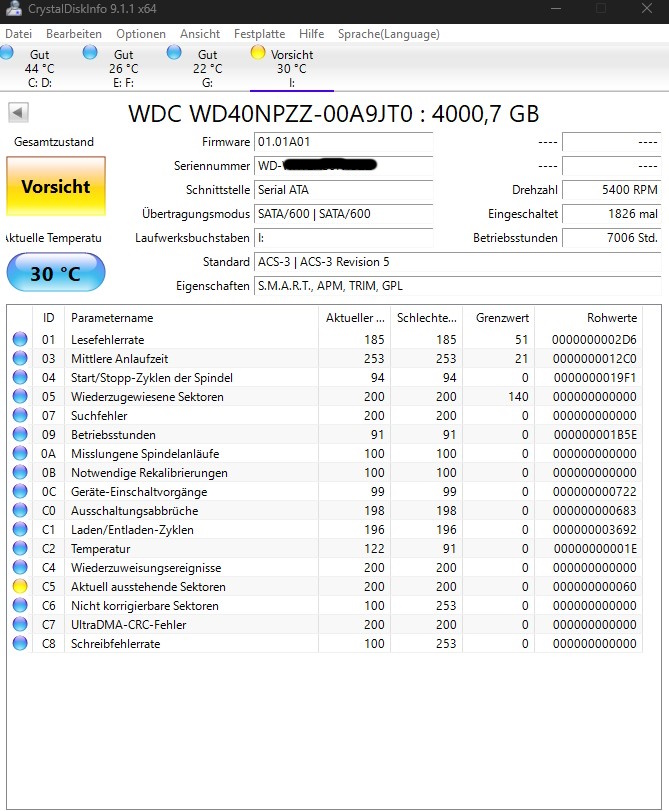
Task: Click the Grenzwert column header
Action: click(498, 318)
